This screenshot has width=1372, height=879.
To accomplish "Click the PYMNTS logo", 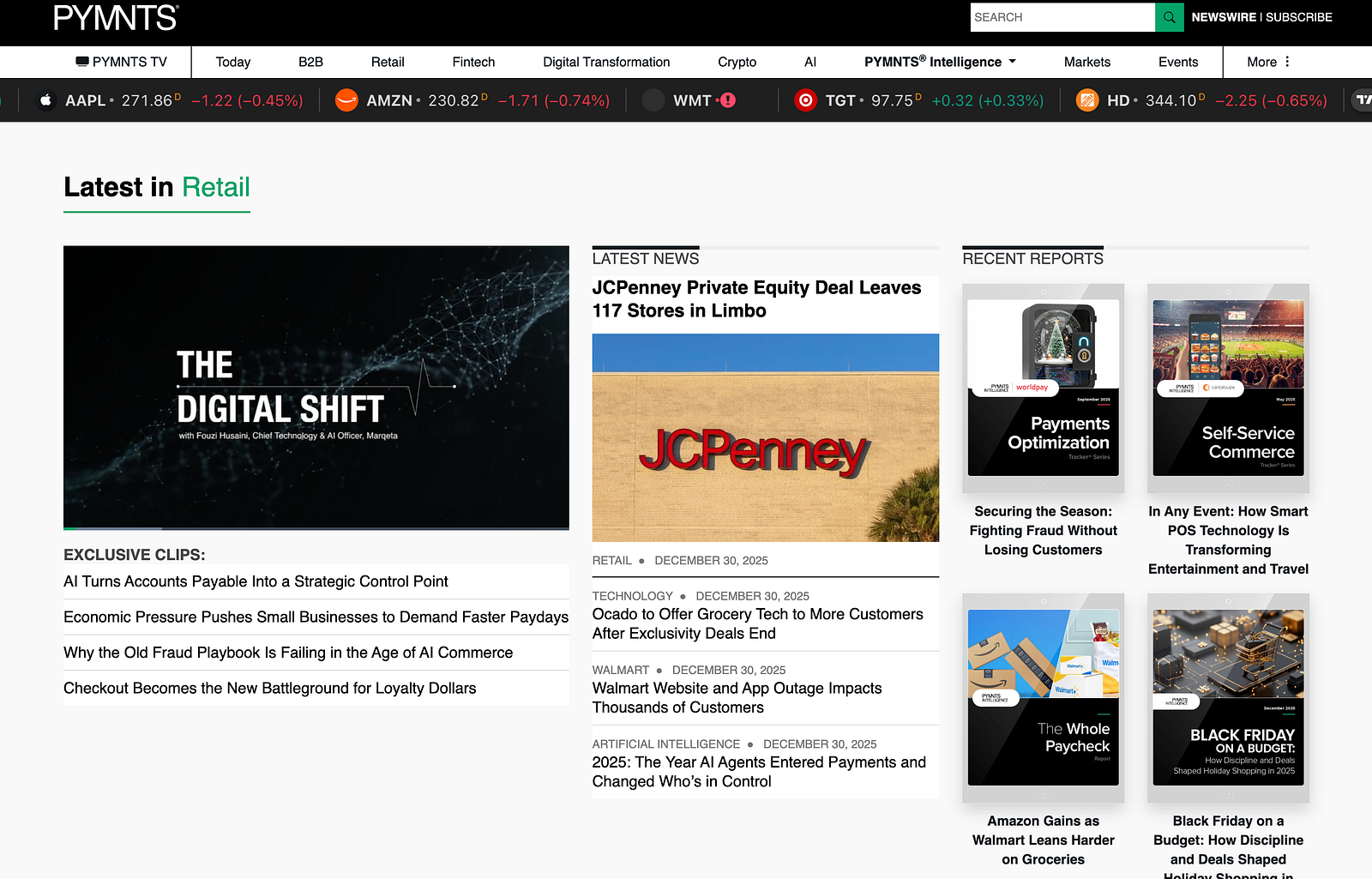I will pyautogui.click(x=116, y=18).
